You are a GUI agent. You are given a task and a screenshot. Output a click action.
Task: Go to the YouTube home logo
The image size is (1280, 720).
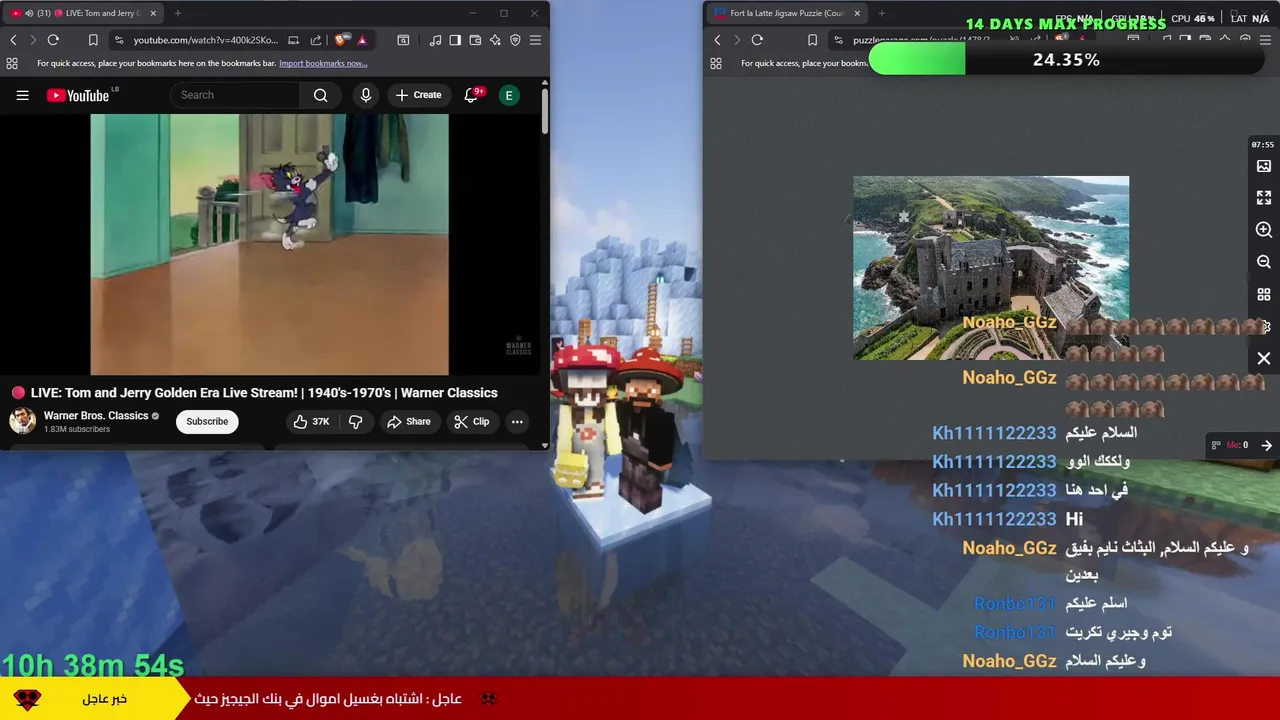78,95
